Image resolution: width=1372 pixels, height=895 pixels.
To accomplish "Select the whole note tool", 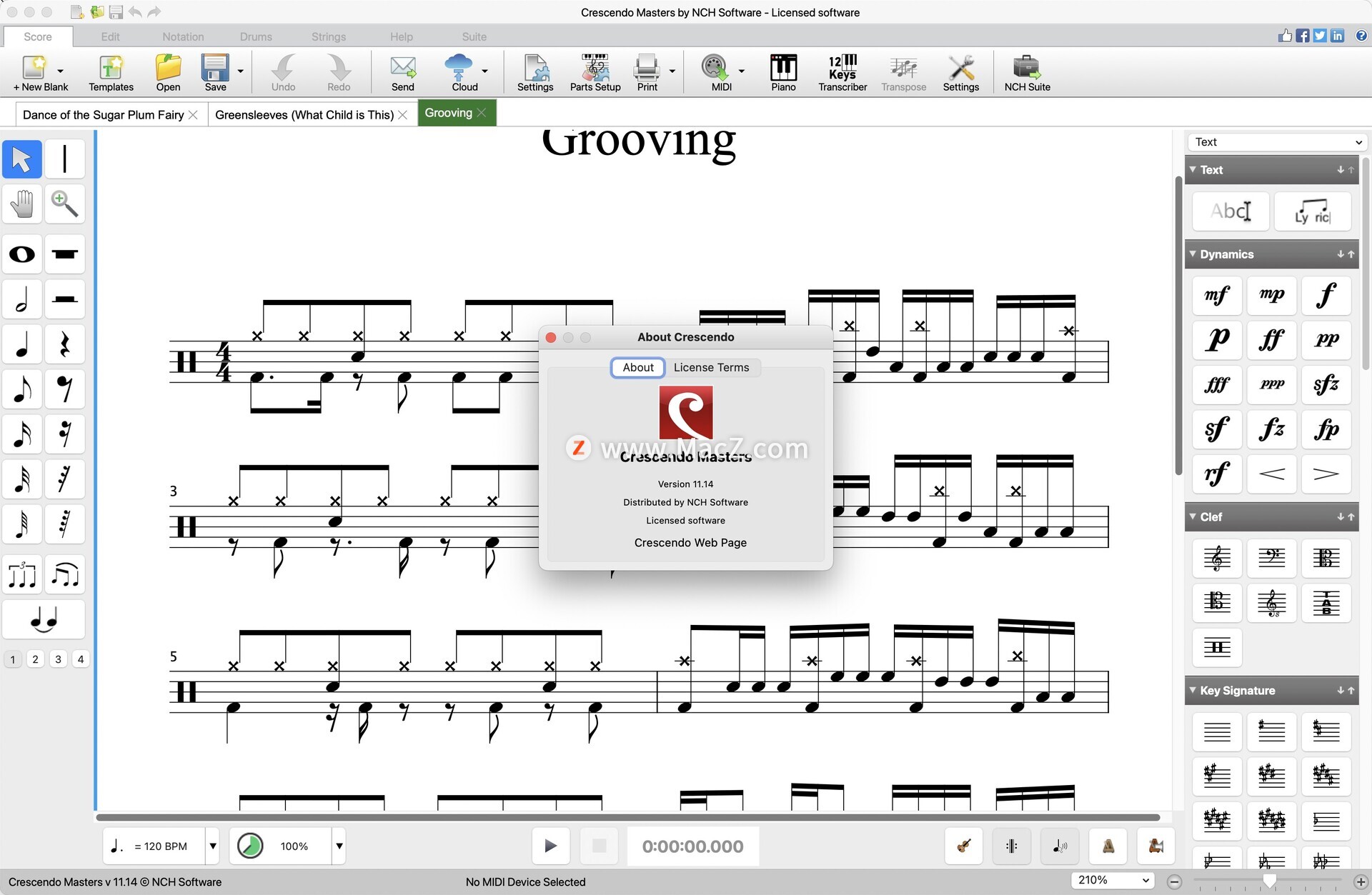I will tap(22, 254).
